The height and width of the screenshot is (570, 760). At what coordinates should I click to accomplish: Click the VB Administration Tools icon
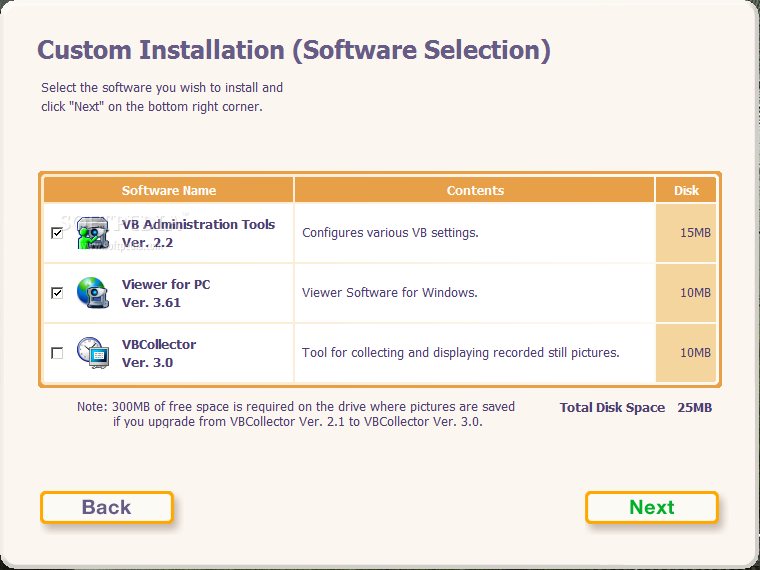93,233
